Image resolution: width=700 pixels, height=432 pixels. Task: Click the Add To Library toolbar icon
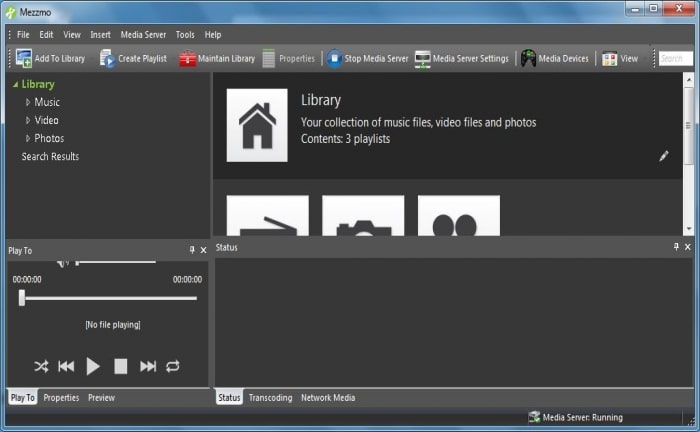tap(23, 58)
